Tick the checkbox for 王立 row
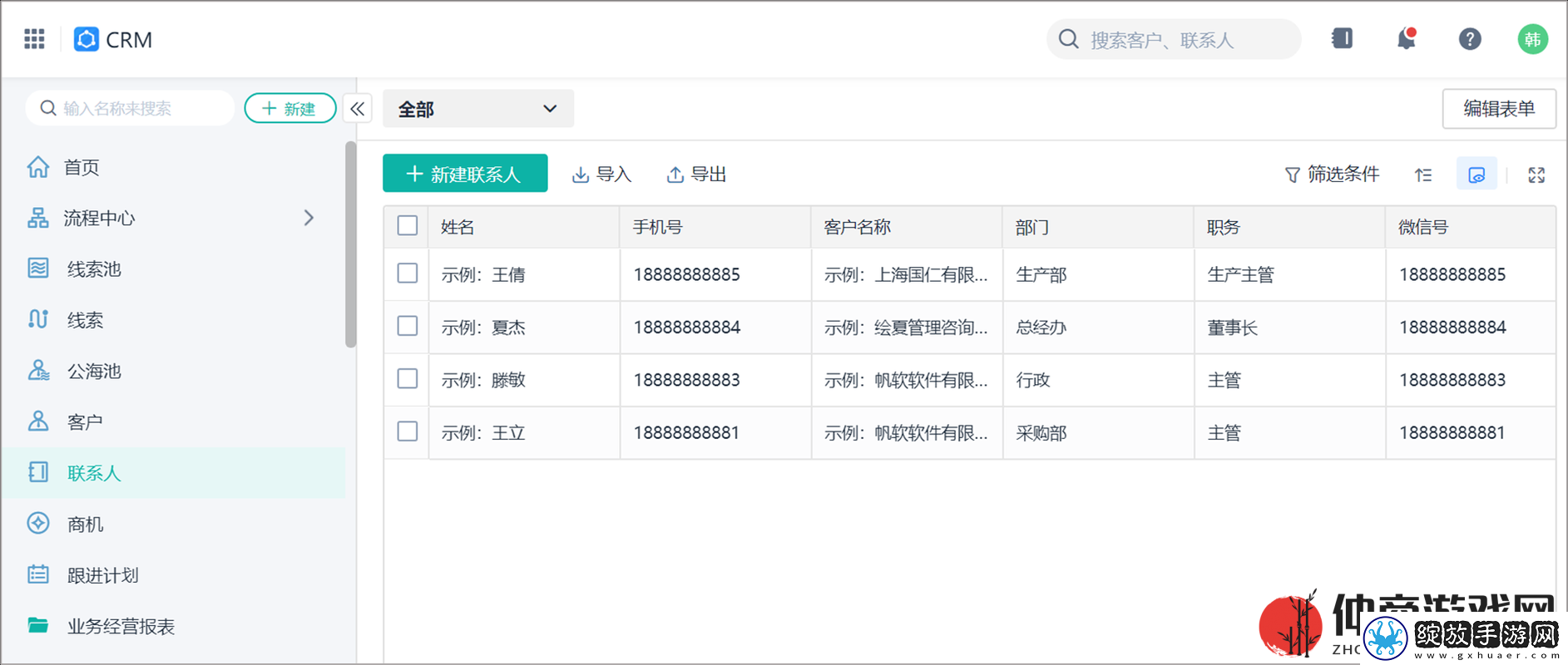The image size is (1568, 665). [408, 431]
